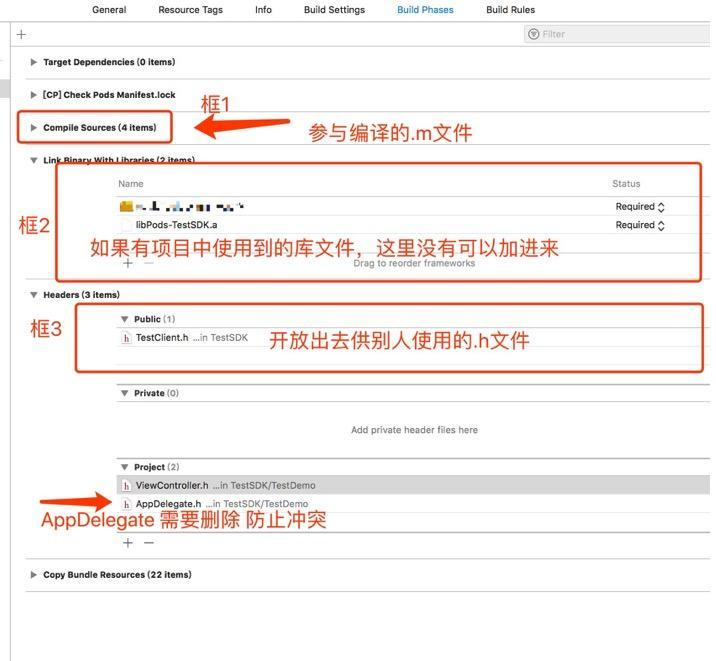Select the libPods-TestSDK.a library row
This screenshot has width=716, height=661.
(413, 225)
